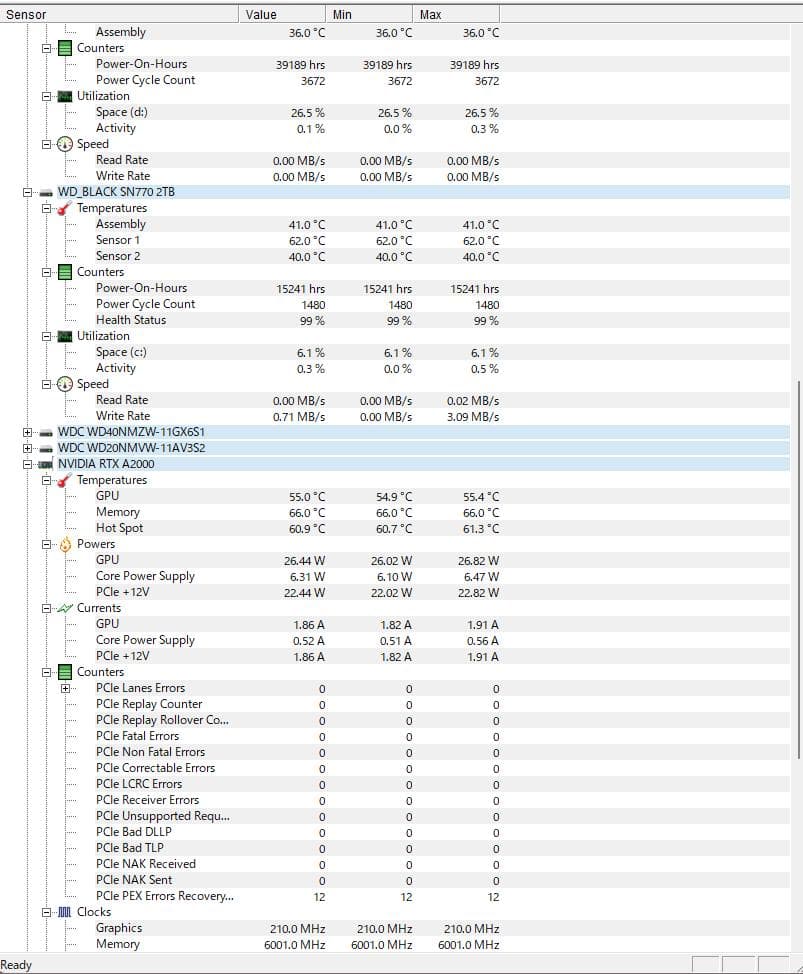Click the WD_BLACK SN770 2TB drive icon
This screenshot has width=803, height=974.
(45, 192)
